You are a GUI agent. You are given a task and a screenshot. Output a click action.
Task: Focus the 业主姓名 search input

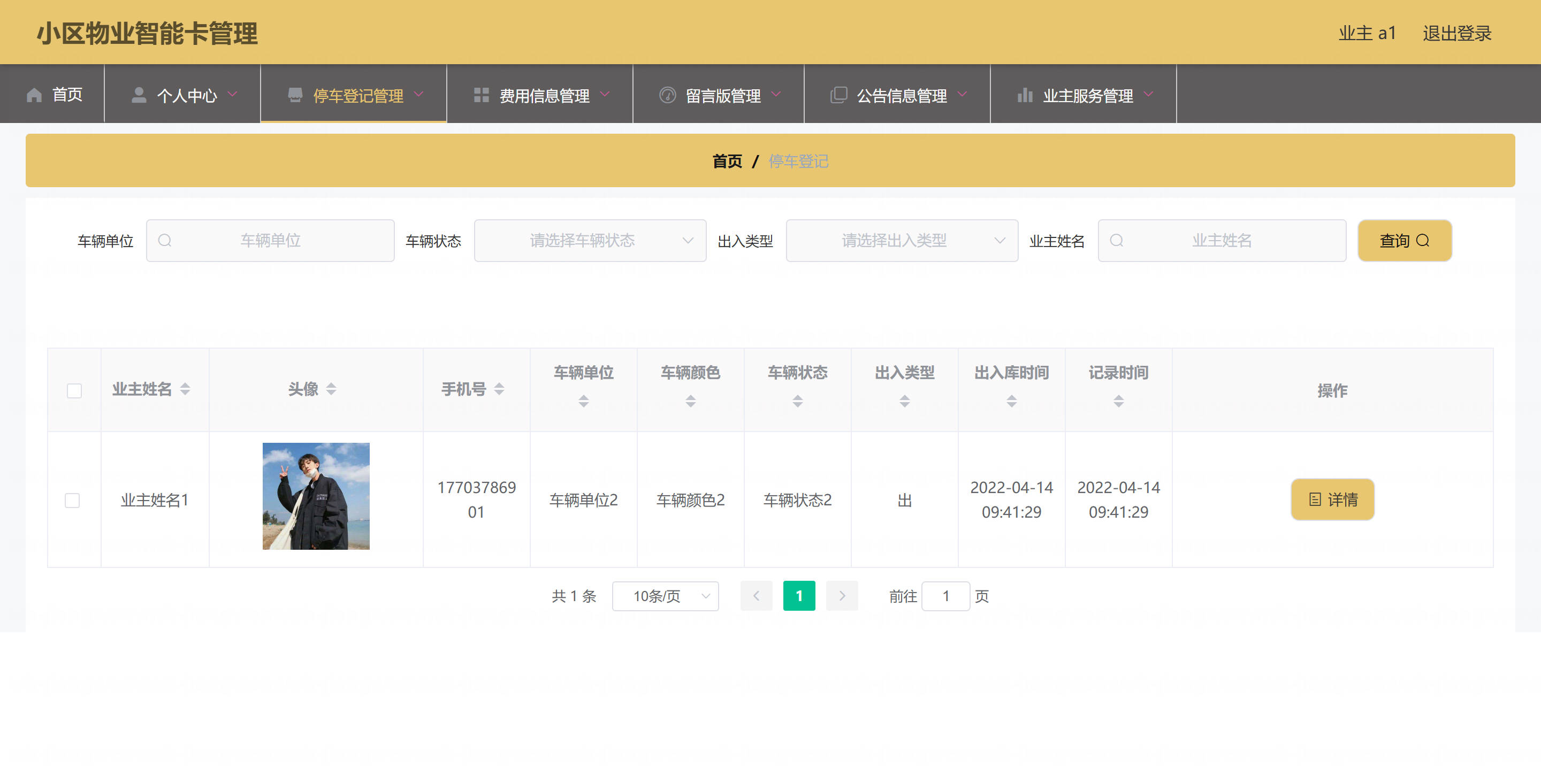point(1222,241)
